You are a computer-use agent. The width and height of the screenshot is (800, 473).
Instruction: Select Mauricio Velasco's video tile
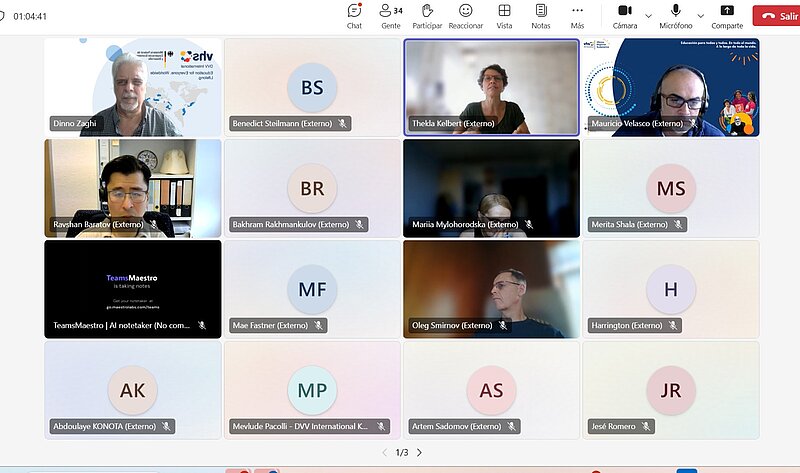[671, 87]
